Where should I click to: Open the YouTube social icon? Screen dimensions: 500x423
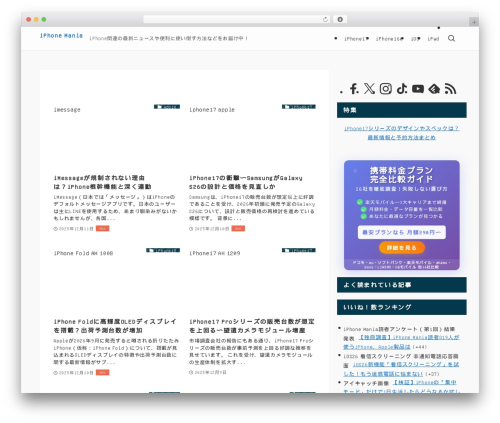click(418, 89)
